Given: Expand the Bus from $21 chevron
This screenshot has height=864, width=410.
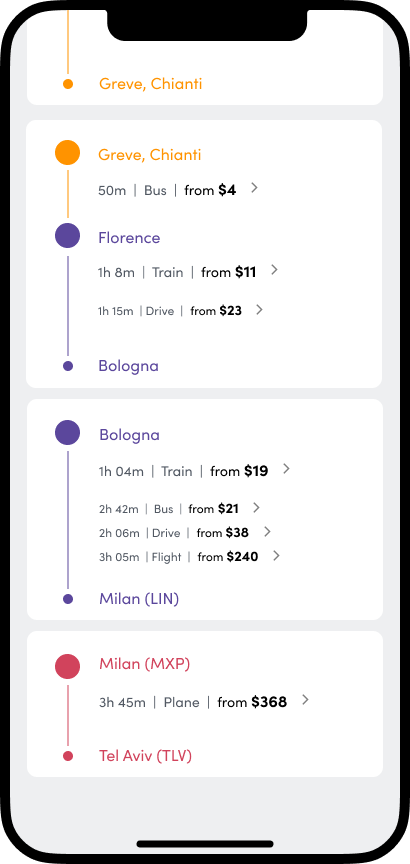Looking at the screenshot, I should coord(256,507).
